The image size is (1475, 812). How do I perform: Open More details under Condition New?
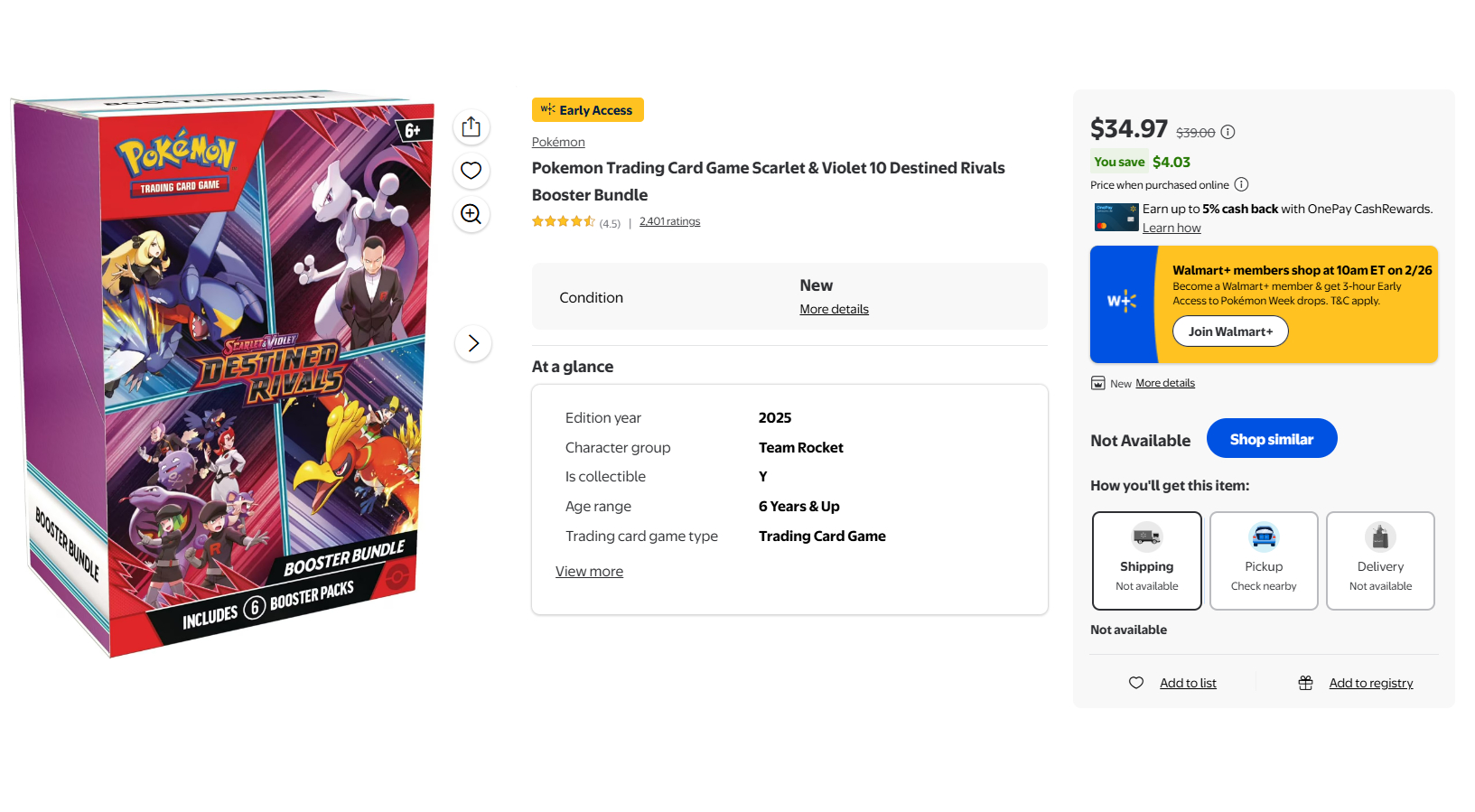click(834, 309)
